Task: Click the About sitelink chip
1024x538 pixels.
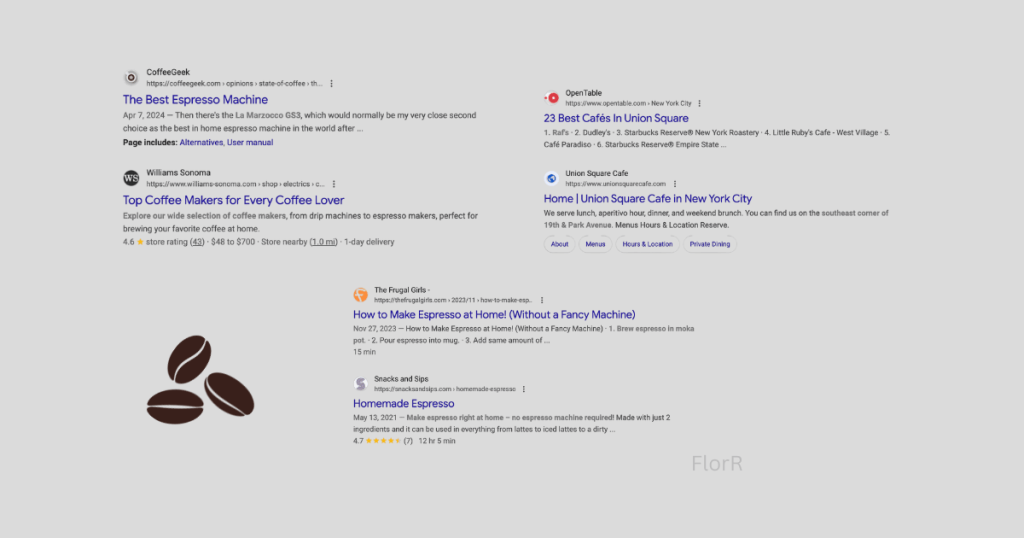Action: tap(560, 244)
